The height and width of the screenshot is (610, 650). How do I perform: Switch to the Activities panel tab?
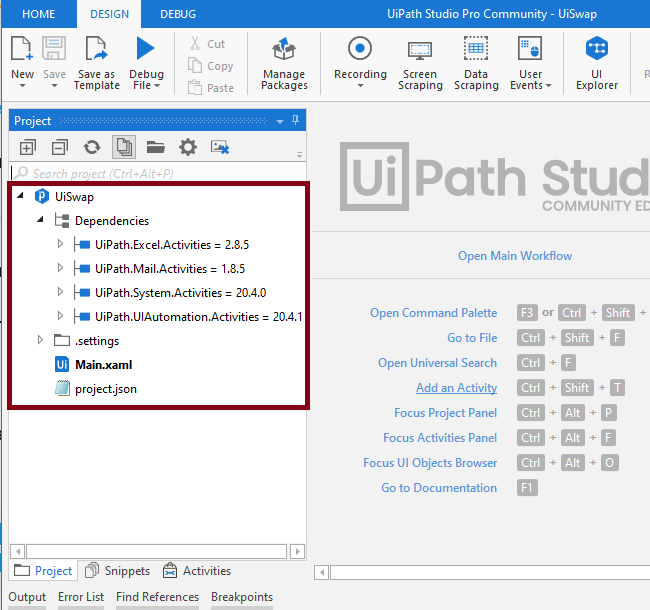197,571
